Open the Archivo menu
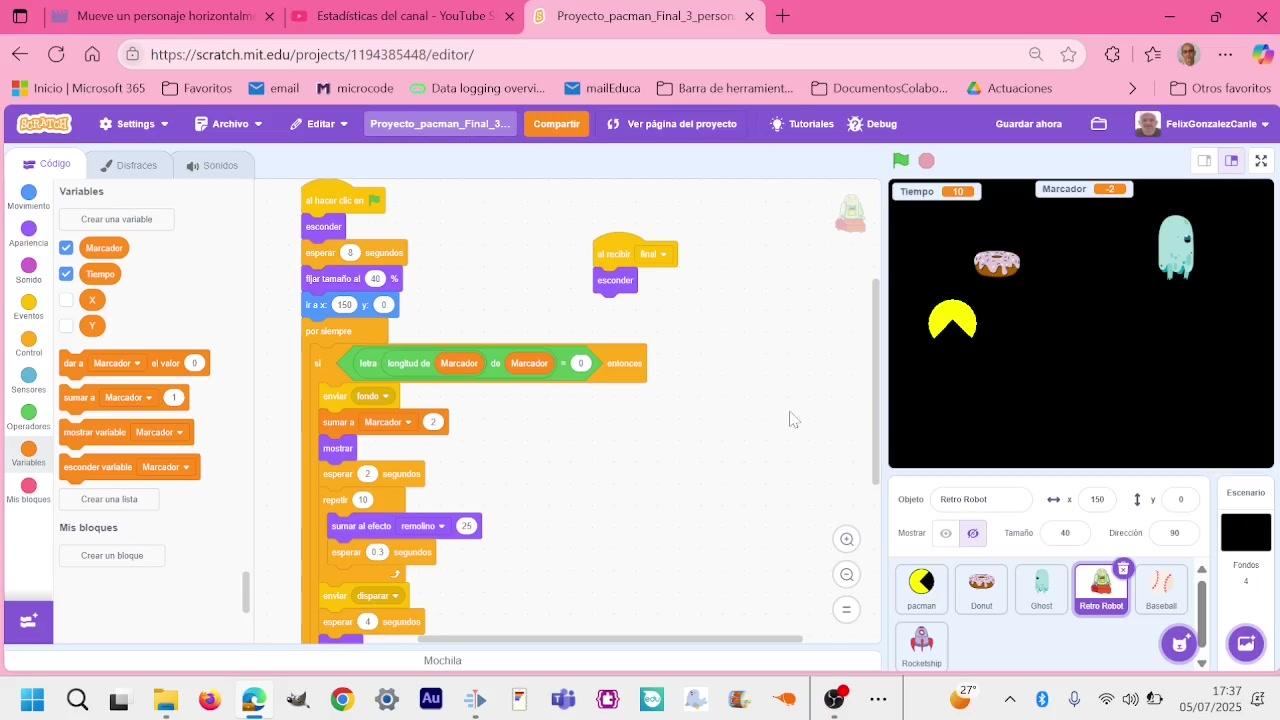This screenshot has height=720, width=1280. click(x=229, y=124)
